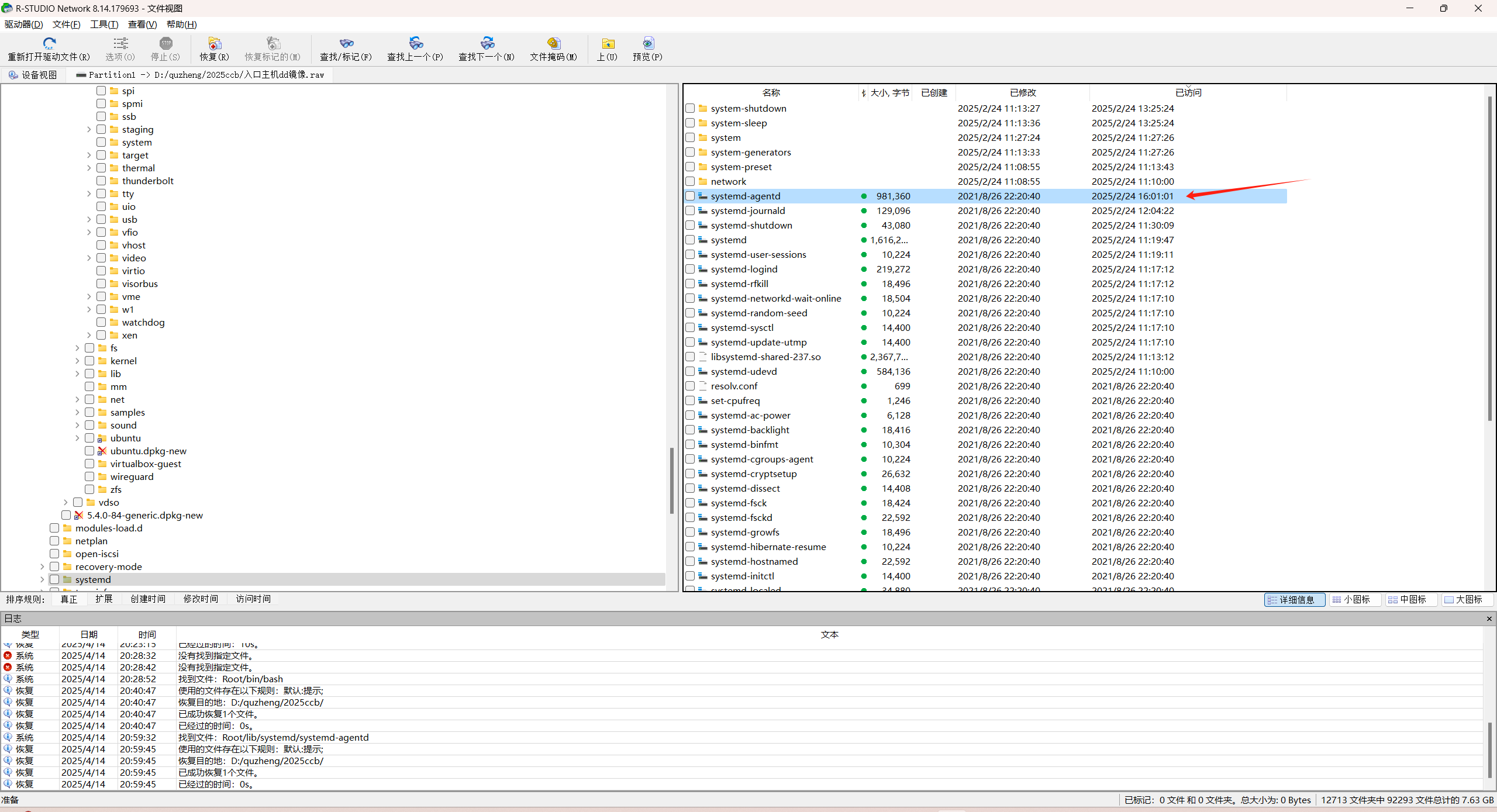Image resolution: width=1497 pixels, height=812 pixels.
Task: Click the file list vertical scrollbar
Action: point(1489,257)
